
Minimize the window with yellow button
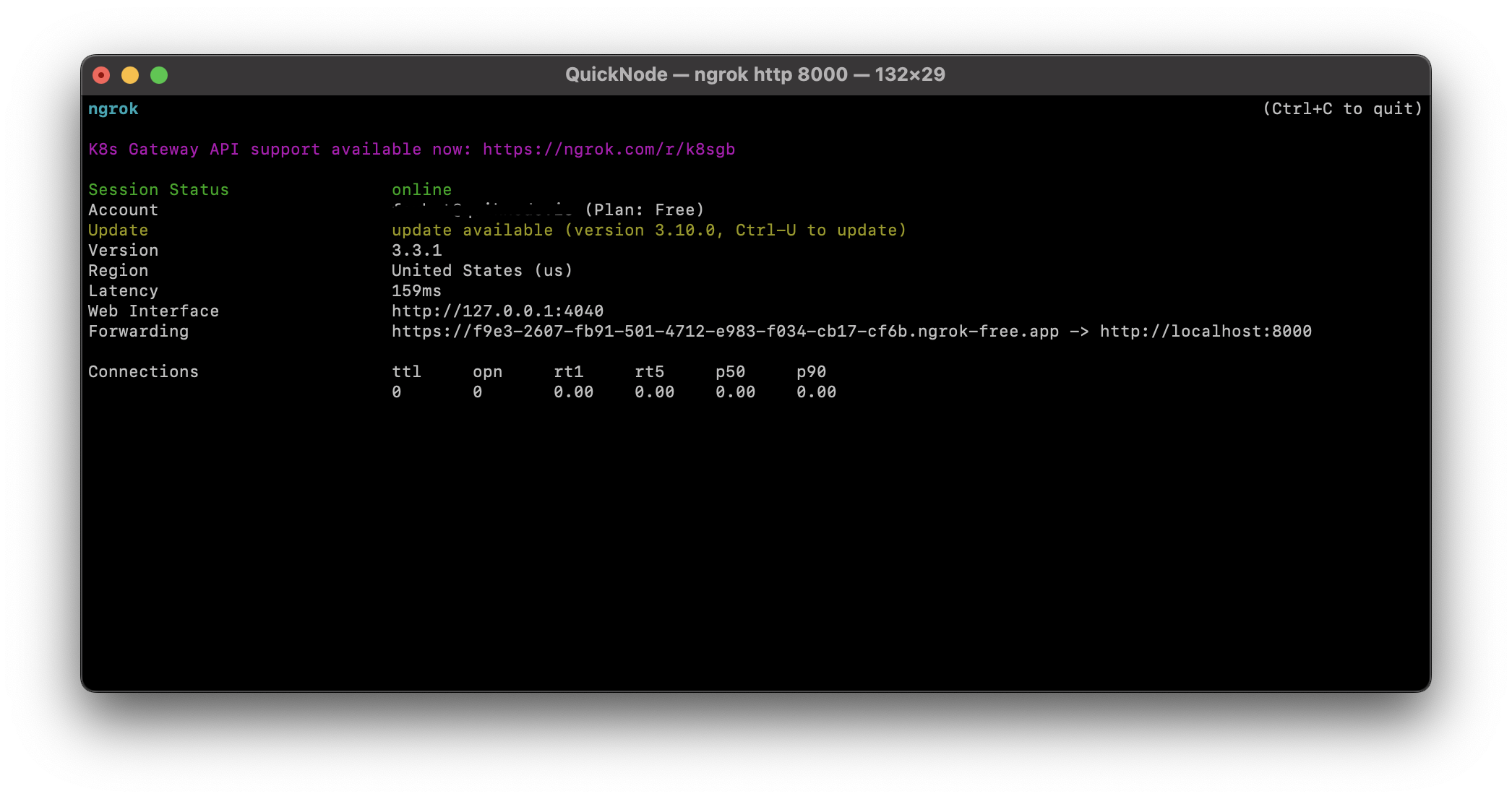130,75
